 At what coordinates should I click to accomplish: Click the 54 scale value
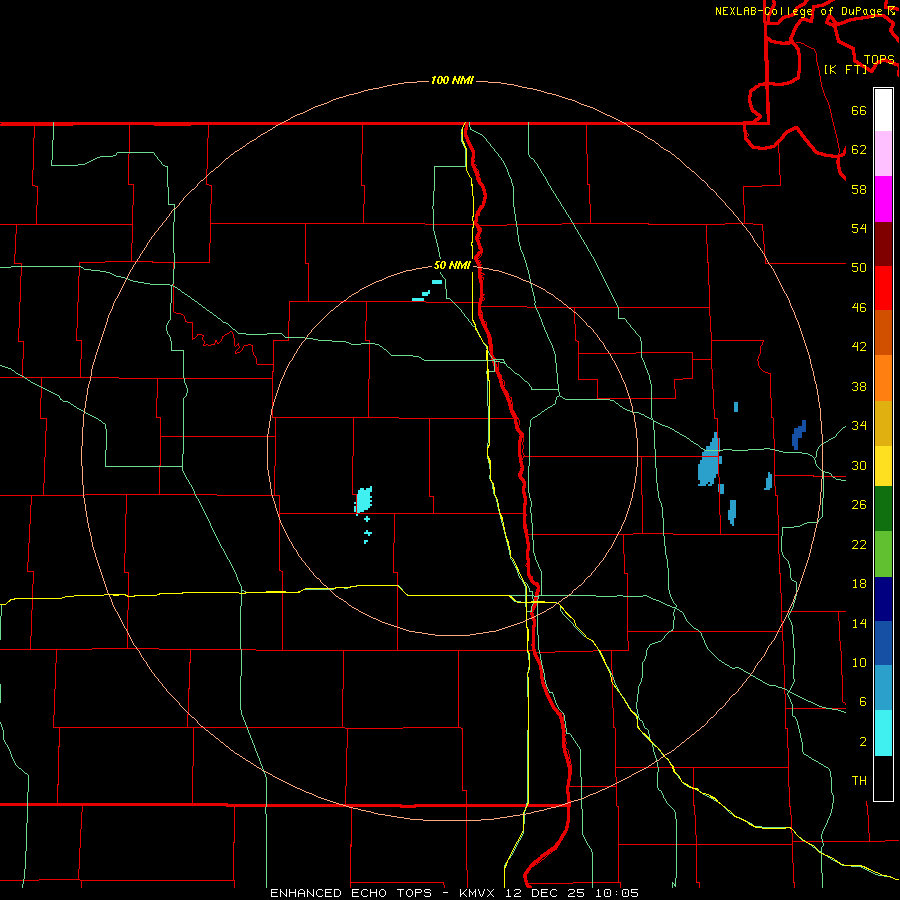coord(859,228)
